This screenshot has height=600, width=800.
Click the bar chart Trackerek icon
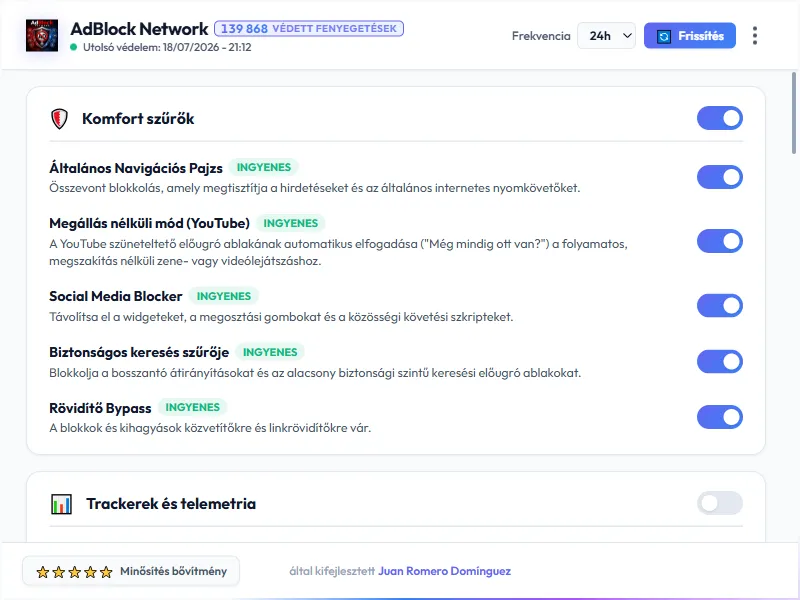click(x=61, y=504)
